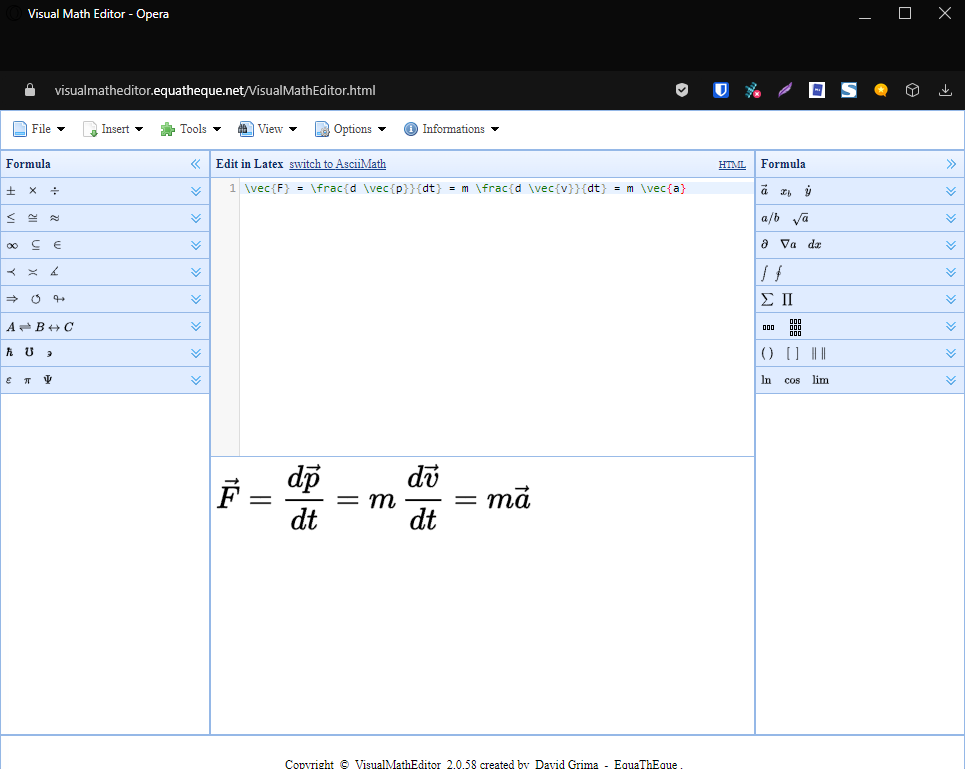The image size is (965, 769).
Task: Insert the element-of symbol
Action: (57, 245)
